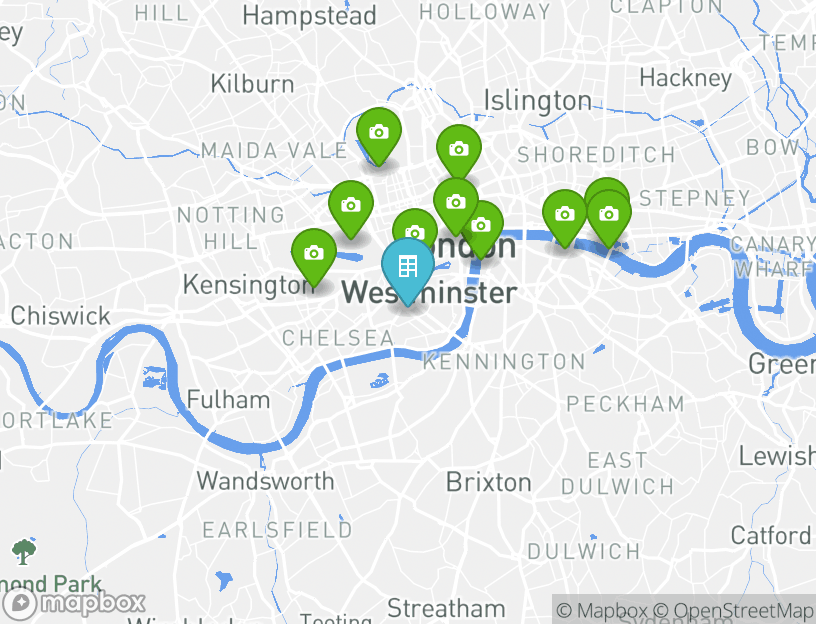Viewport: 816px width, 624px height.
Task: Click the Westminster map label
Action: (x=429, y=292)
